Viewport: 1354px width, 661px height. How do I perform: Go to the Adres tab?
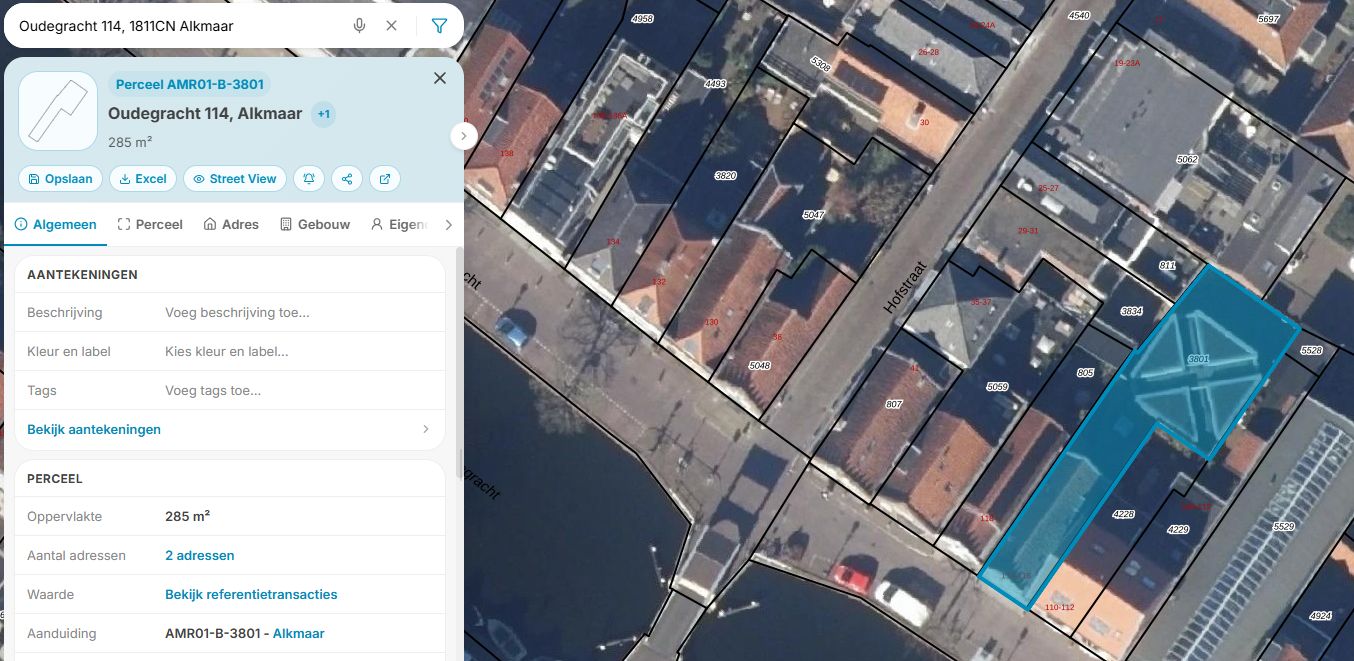pos(231,225)
